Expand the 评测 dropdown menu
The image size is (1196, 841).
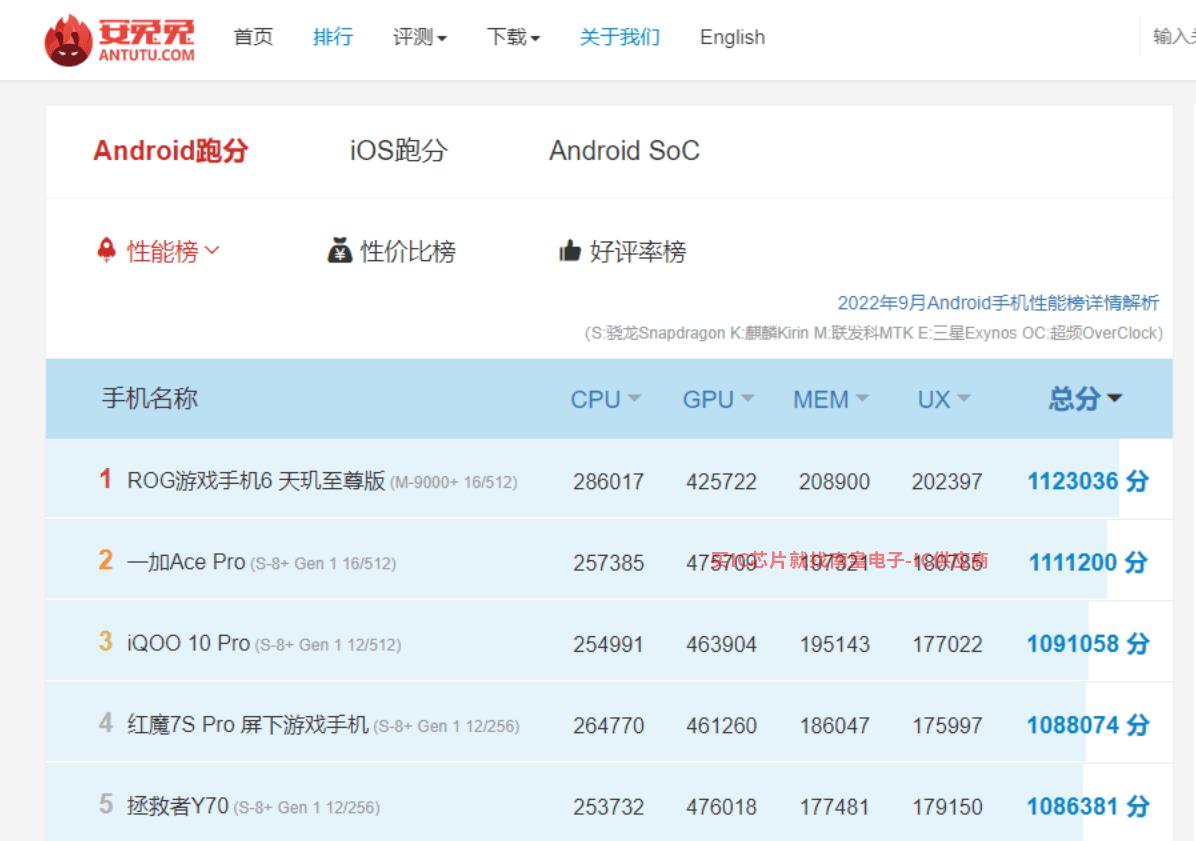point(420,37)
